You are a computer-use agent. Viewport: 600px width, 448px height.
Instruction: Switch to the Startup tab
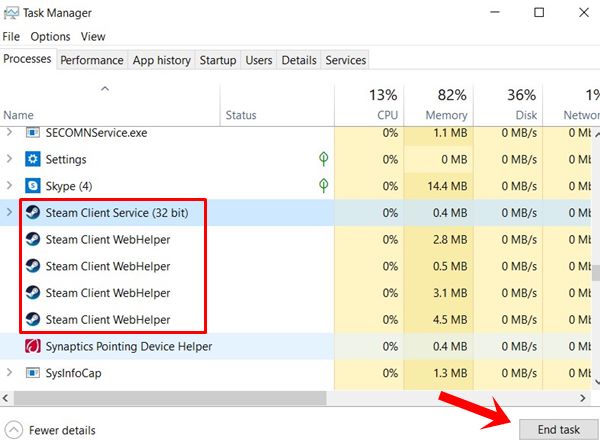coord(218,60)
